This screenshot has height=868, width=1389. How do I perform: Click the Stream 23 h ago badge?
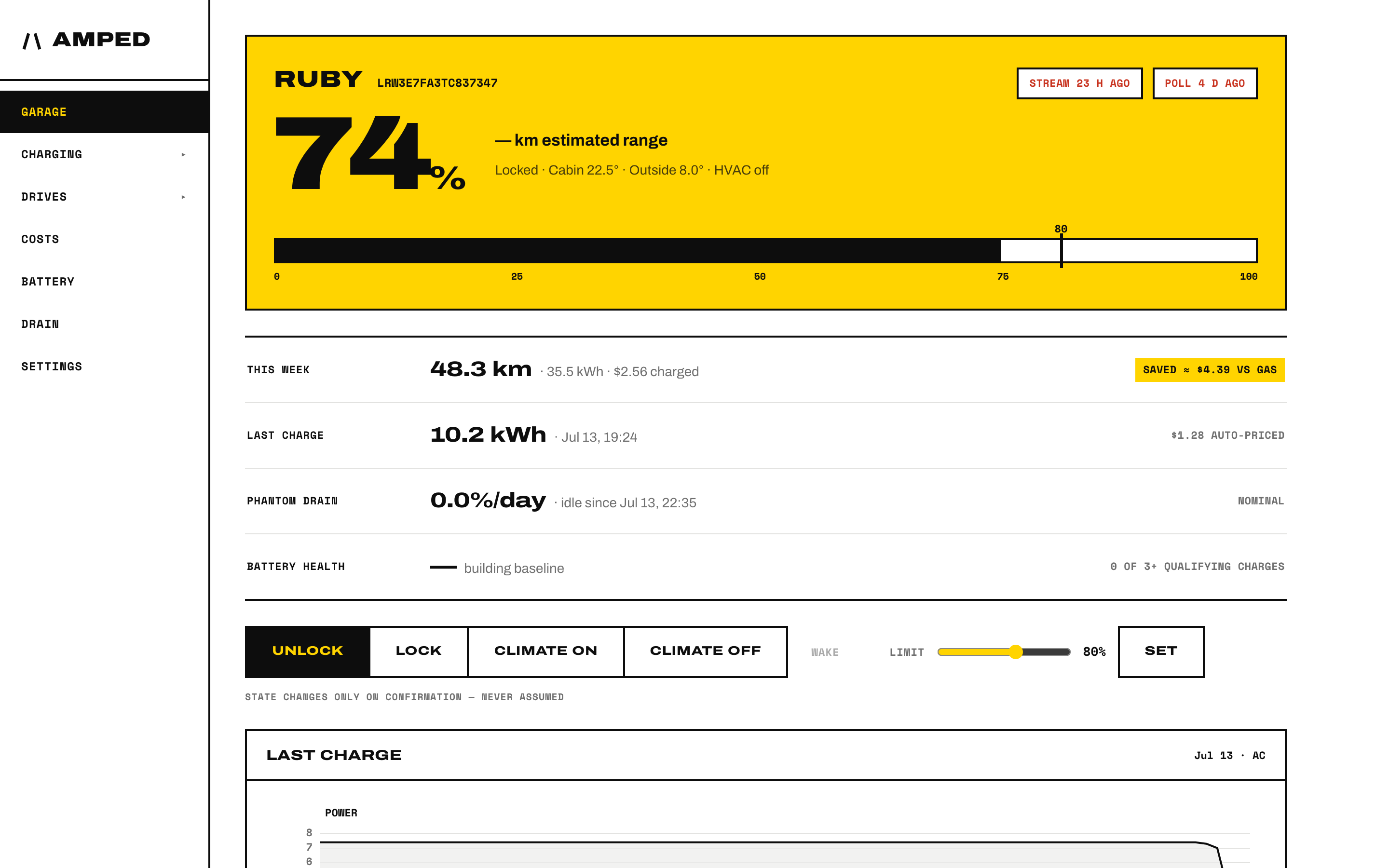click(x=1079, y=83)
